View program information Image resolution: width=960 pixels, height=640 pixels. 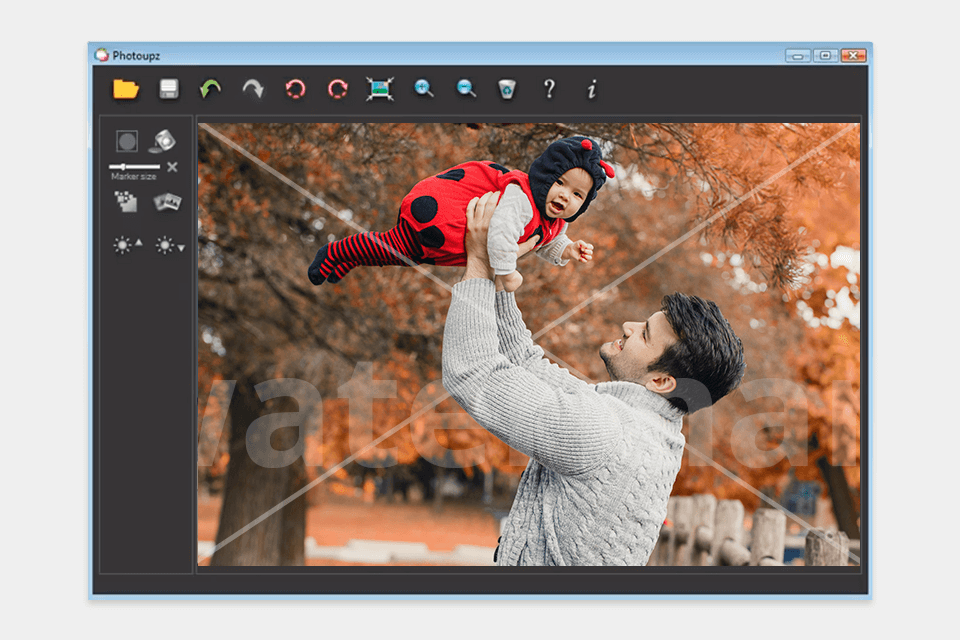tap(590, 89)
